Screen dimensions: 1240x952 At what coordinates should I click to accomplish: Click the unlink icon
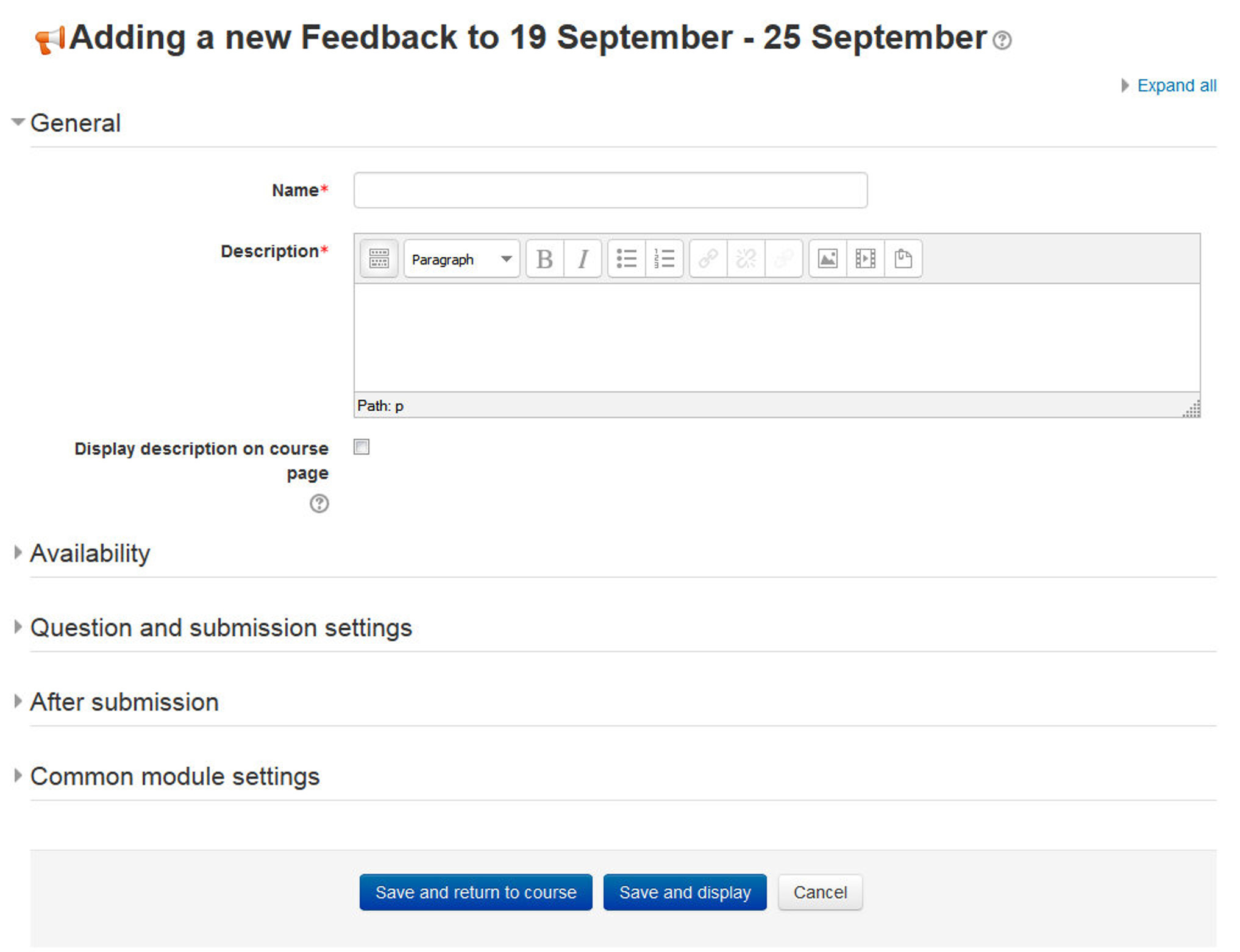click(745, 259)
